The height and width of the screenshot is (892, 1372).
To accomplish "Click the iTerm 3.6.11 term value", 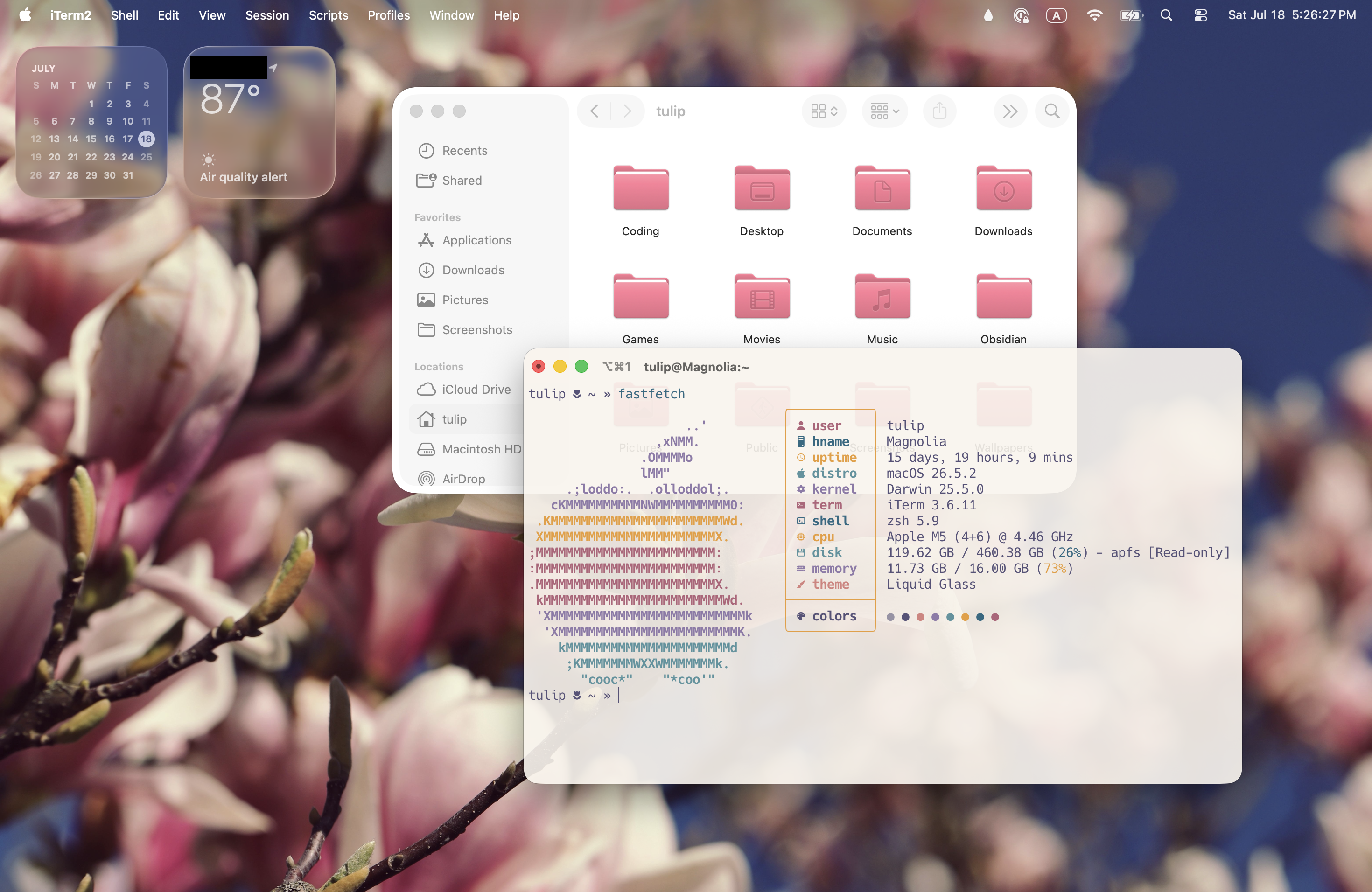I will click(x=931, y=505).
